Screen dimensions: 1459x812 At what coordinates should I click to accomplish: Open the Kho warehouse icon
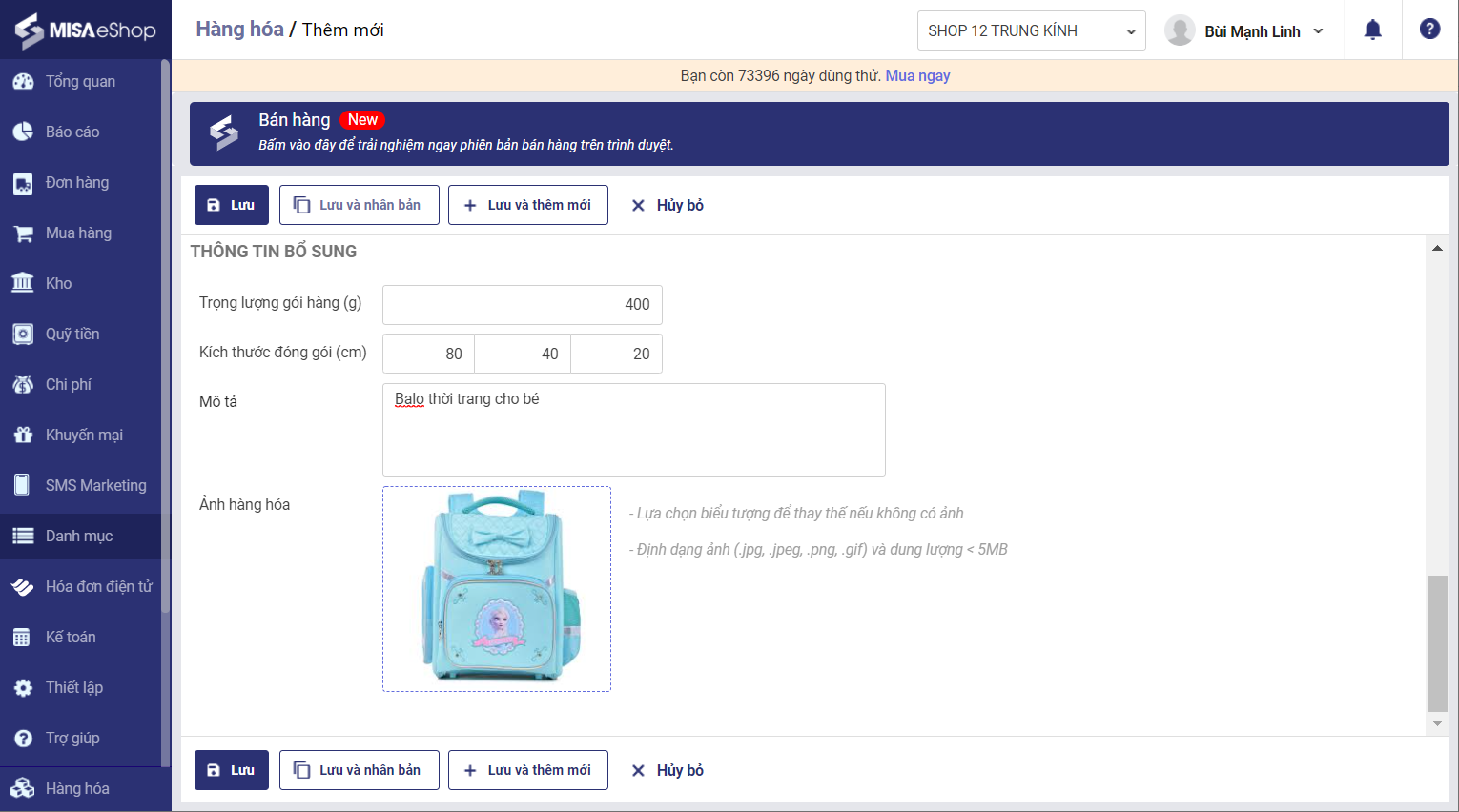[23, 283]
